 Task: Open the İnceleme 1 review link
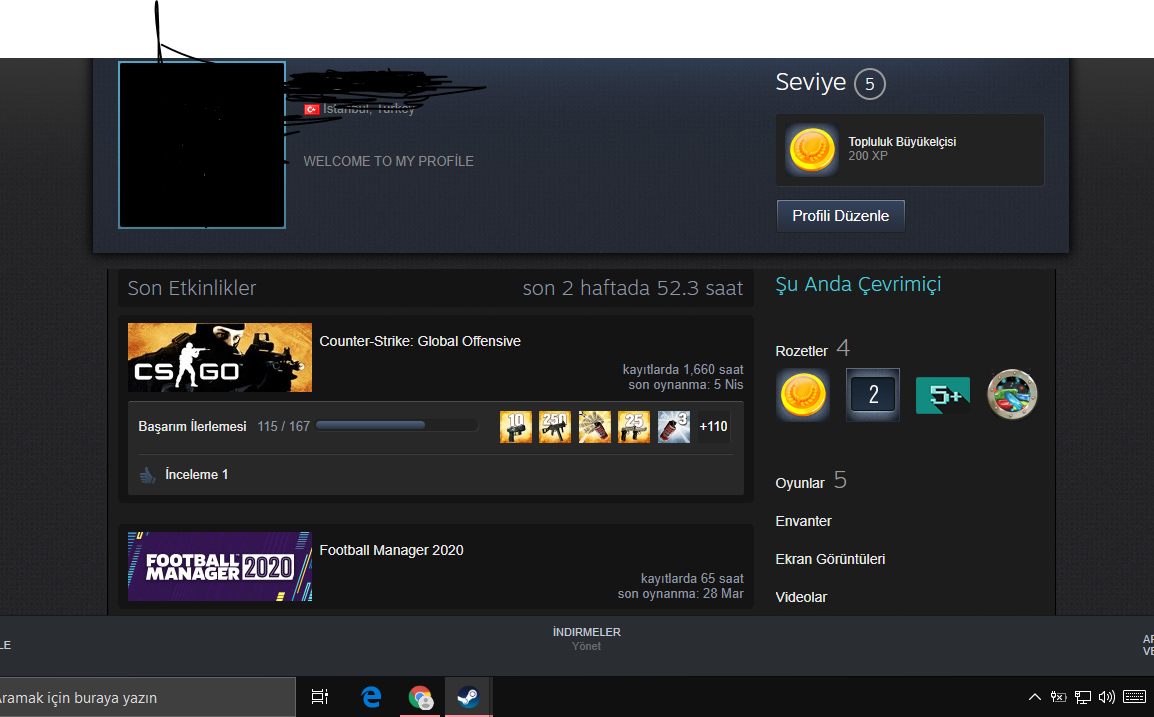(197, 475)
